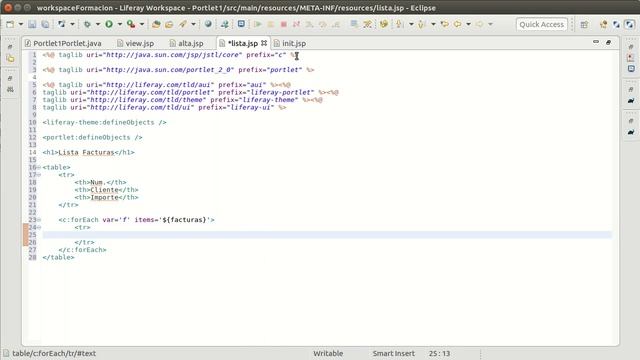
Task: Click the Previous Annotation icon
Action: pos(422,24)
